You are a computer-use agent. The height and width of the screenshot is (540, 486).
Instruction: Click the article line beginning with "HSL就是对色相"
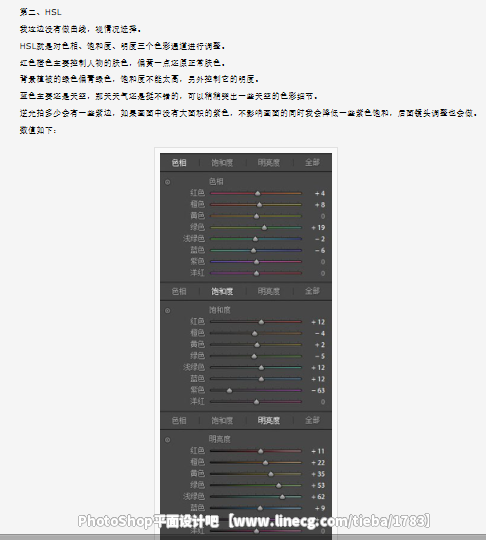point(123,46)
